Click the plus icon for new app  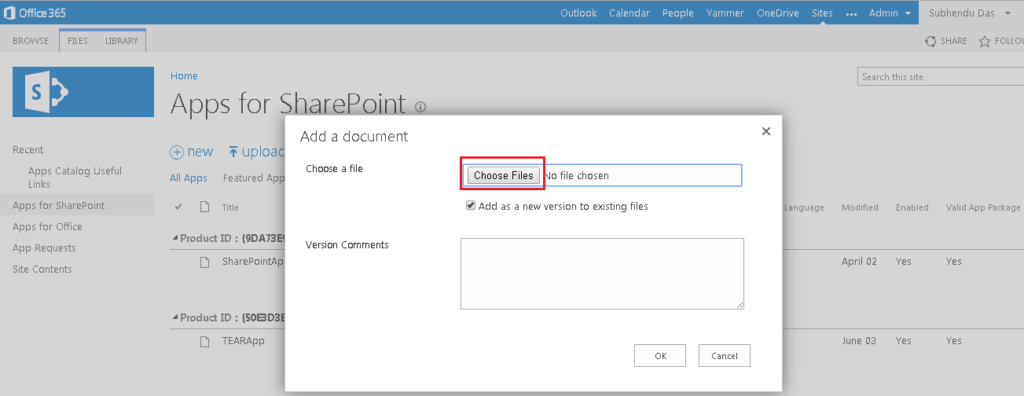pos(176,152)
